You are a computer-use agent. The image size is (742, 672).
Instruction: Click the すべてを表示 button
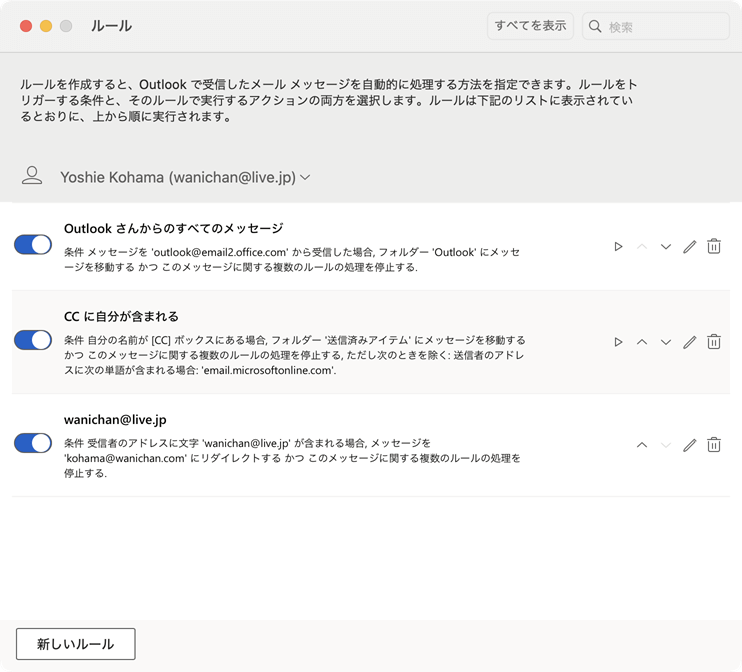530,26
